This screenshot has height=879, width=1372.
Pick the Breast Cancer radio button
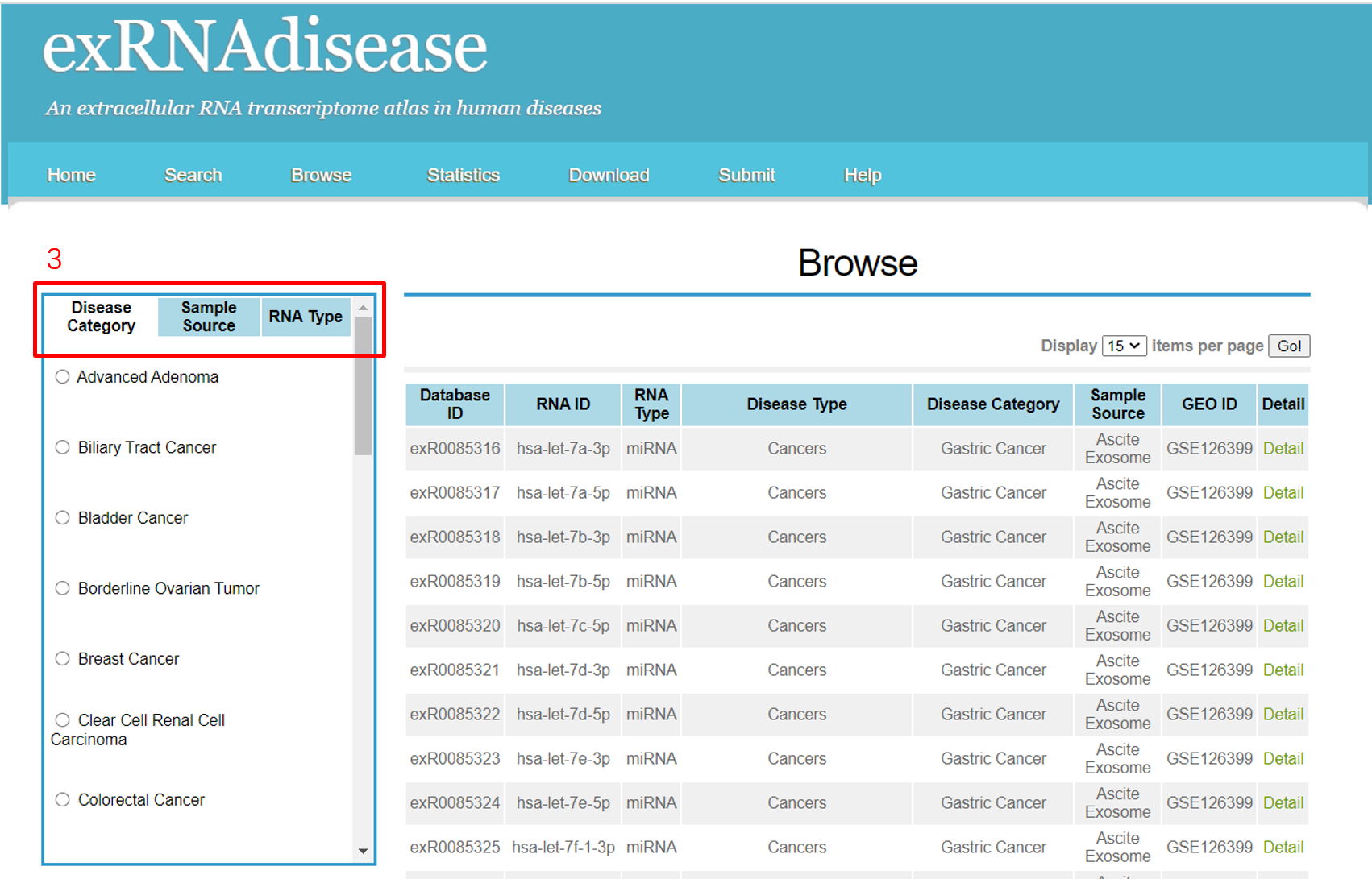coord(62,659)
